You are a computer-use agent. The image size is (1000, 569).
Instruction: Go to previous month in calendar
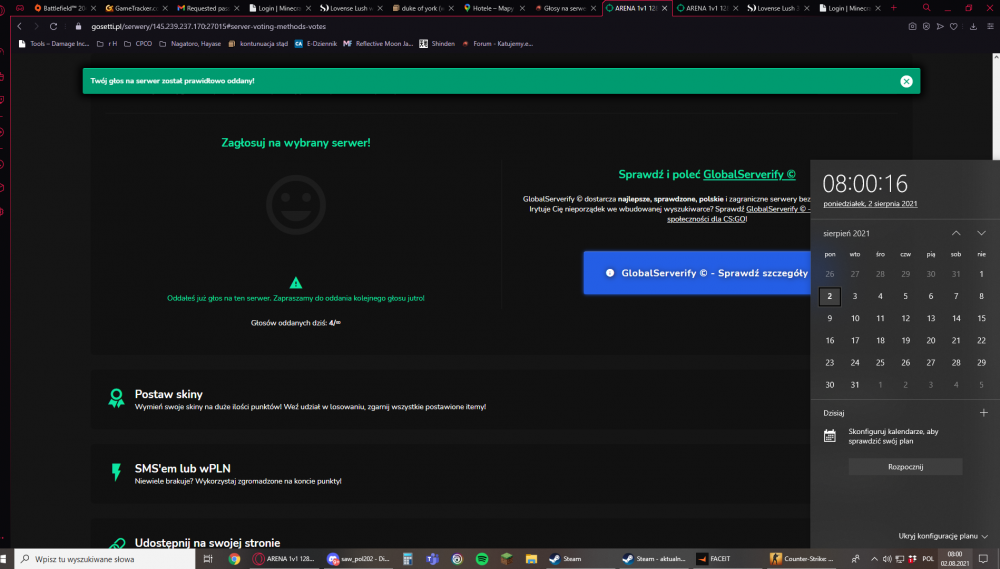pyautogui.click(x=956, y=233)
